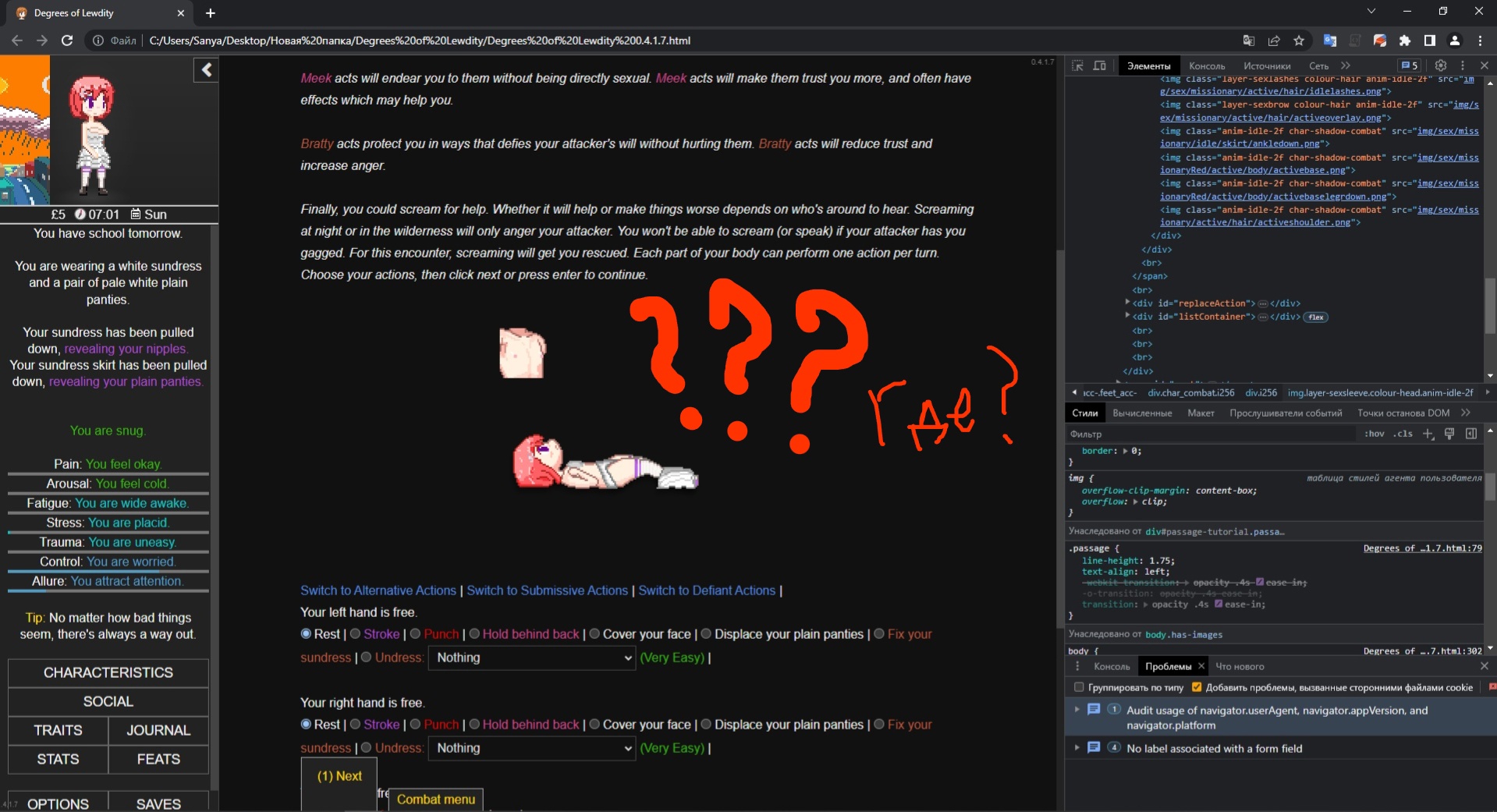Select left hand Cover your face radio

tap(594, 633)
